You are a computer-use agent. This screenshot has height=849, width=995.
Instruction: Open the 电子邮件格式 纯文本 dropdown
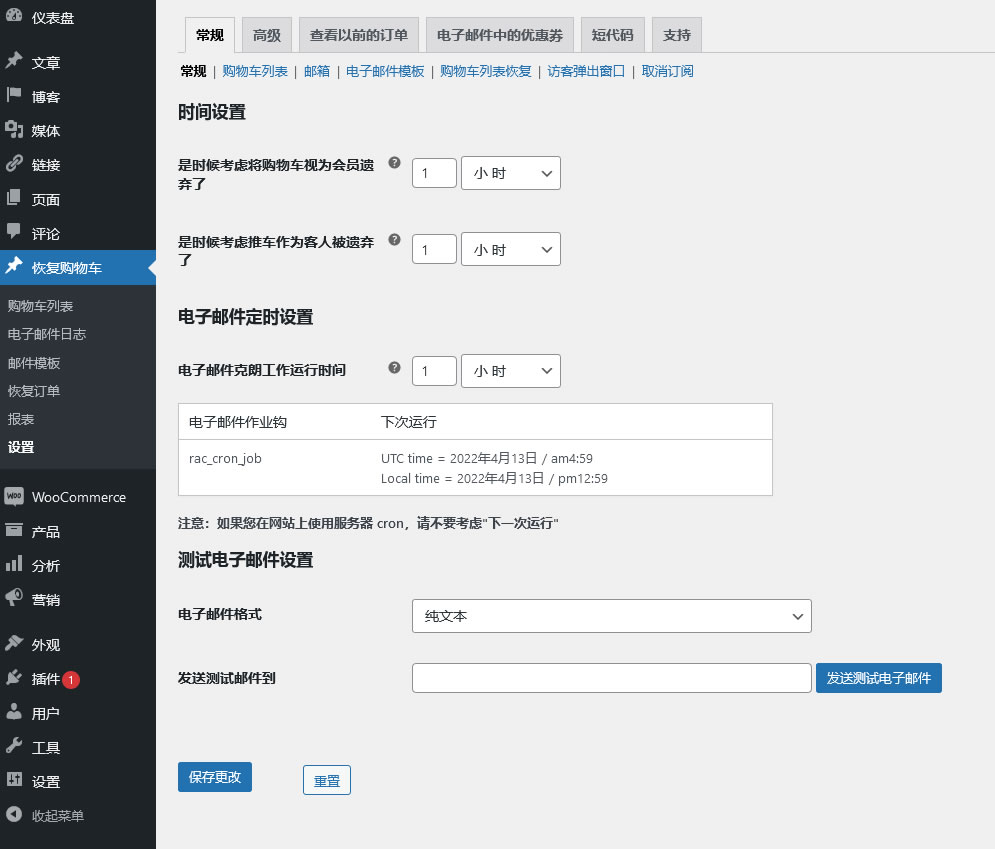pos(611,615)
